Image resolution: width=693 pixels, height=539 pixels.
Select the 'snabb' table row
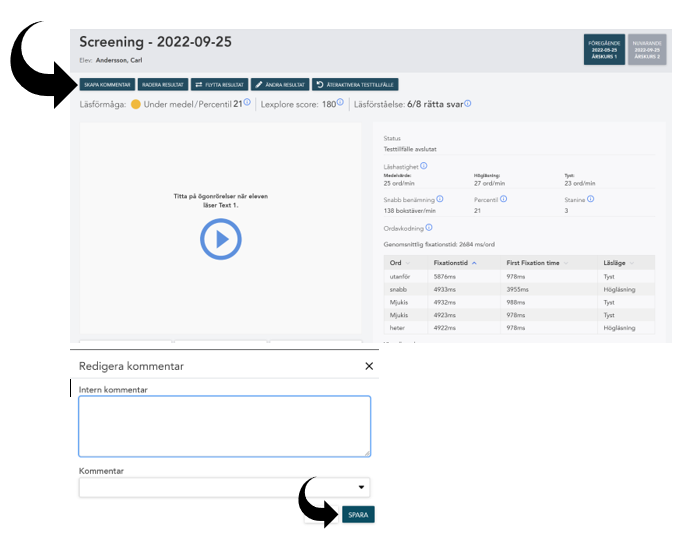pos(519,289)
